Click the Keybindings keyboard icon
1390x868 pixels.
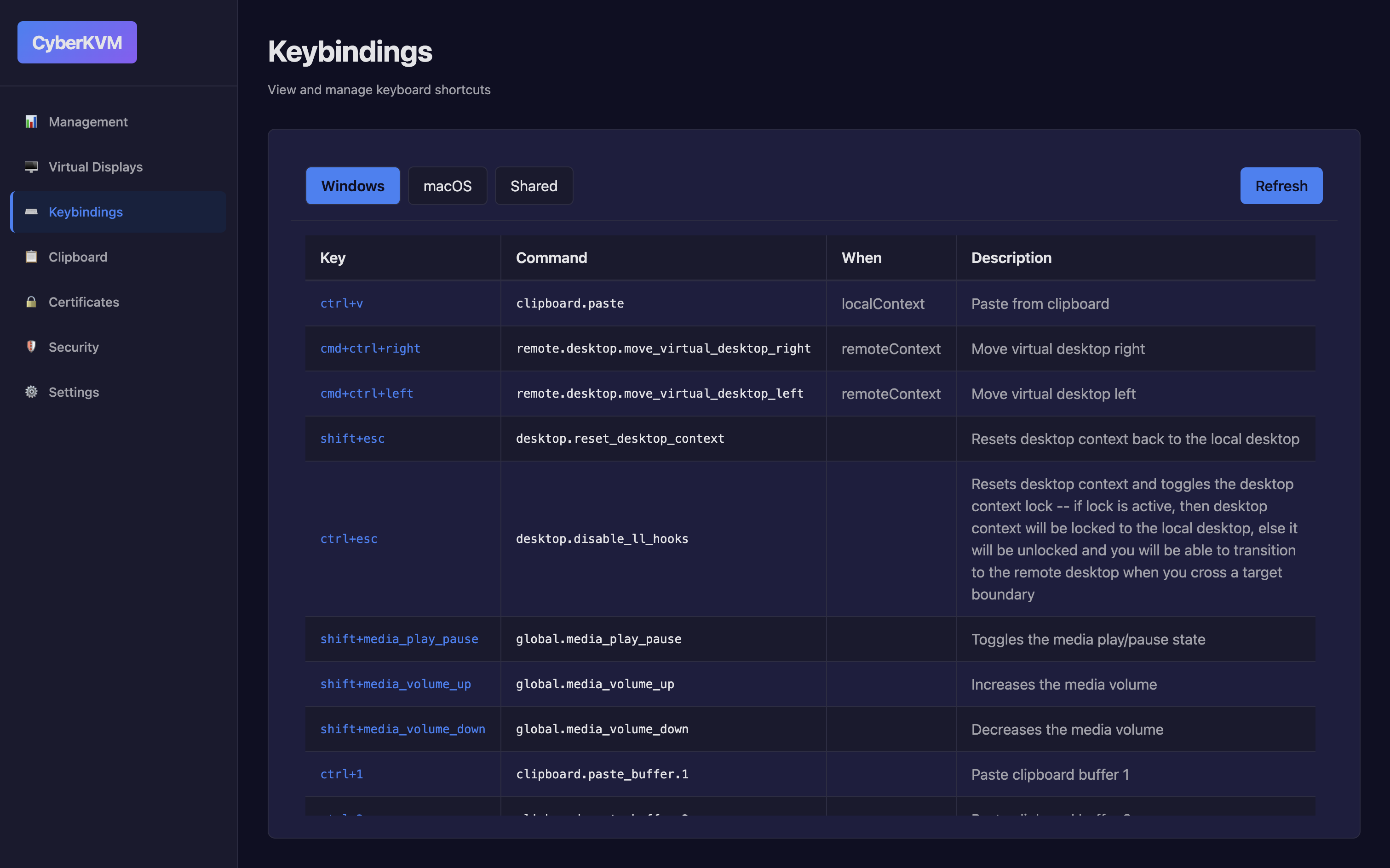[31, 212]
